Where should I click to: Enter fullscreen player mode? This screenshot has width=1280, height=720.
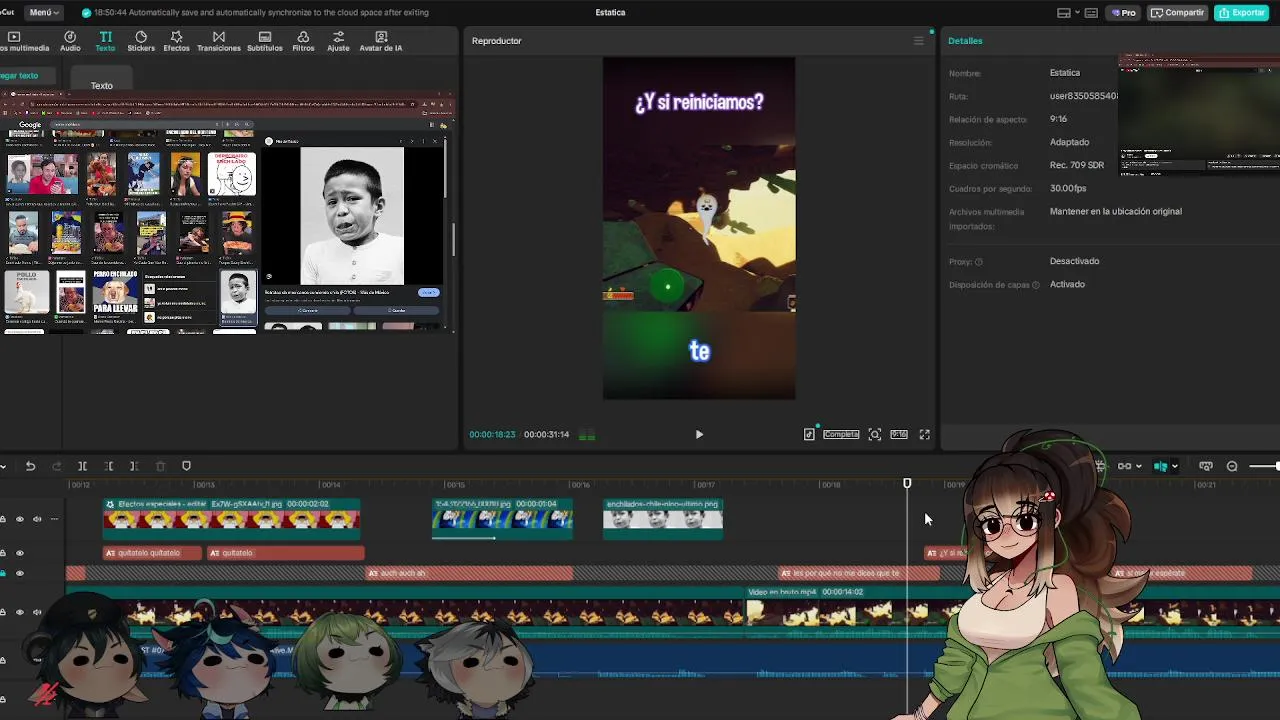(924, 434)
